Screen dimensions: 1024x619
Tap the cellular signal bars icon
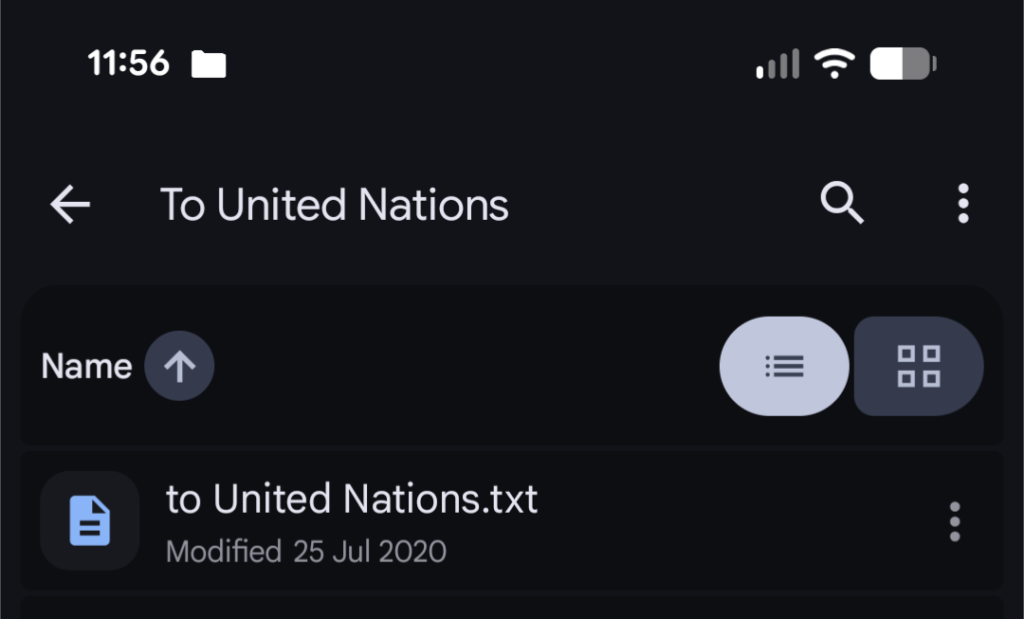point(777,65)
